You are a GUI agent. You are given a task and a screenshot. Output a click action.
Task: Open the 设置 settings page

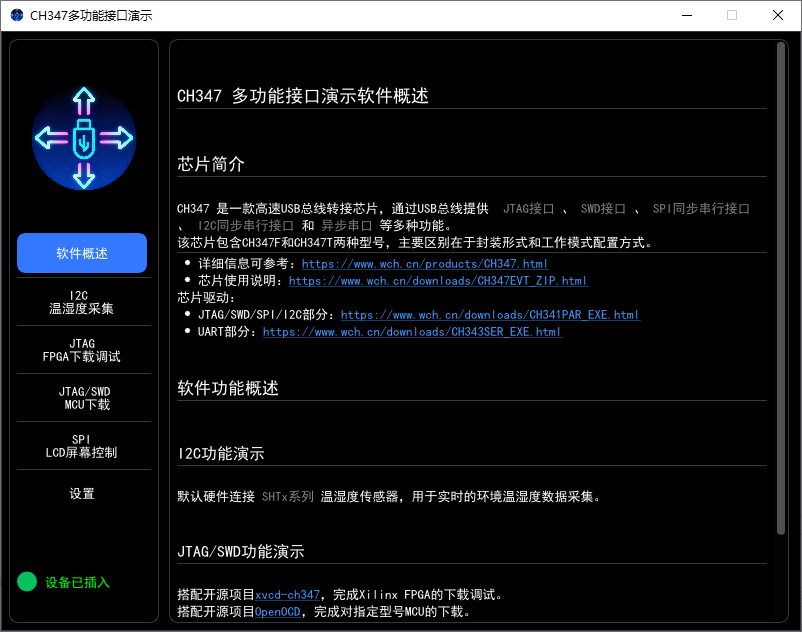(81, 493)
